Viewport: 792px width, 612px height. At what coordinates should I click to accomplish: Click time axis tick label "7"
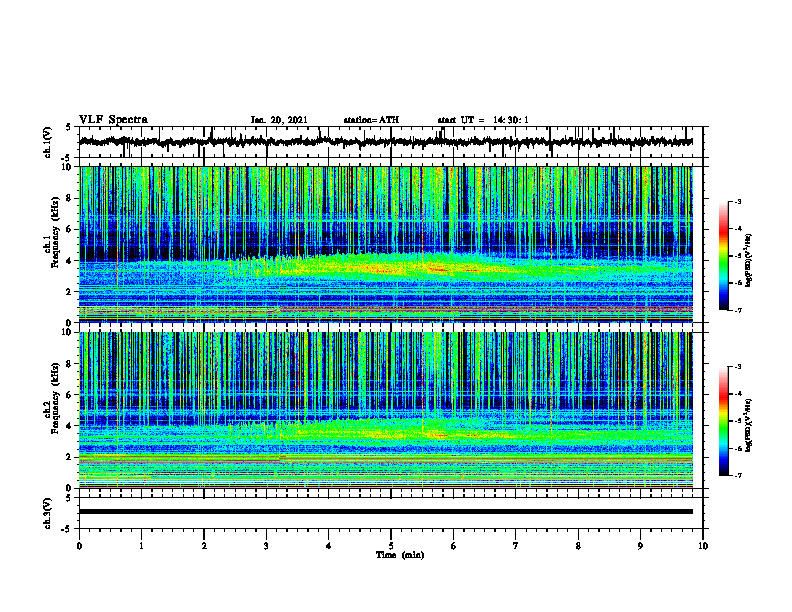pos(516,546)
